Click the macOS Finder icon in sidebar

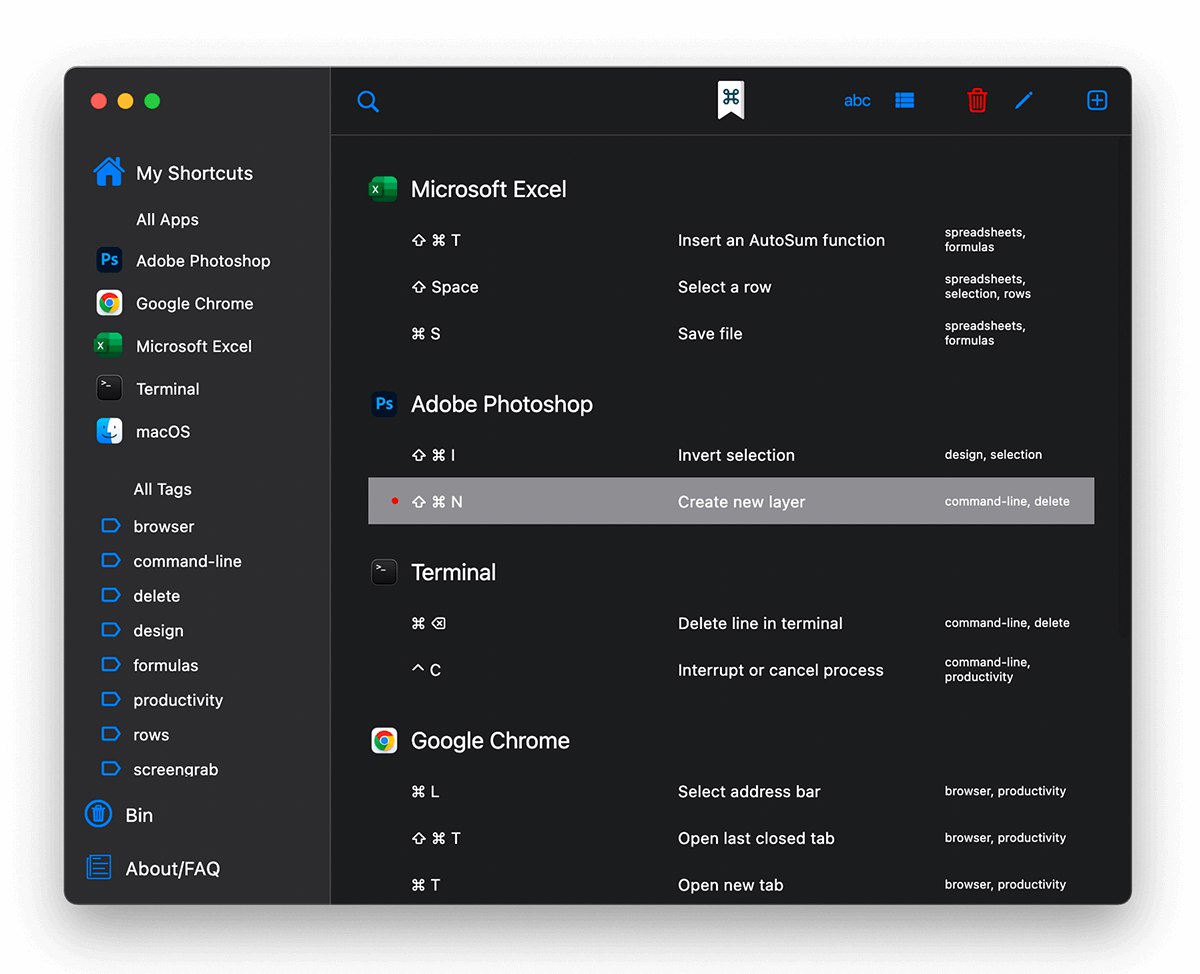pyautogui.click(x=109, y=431)
